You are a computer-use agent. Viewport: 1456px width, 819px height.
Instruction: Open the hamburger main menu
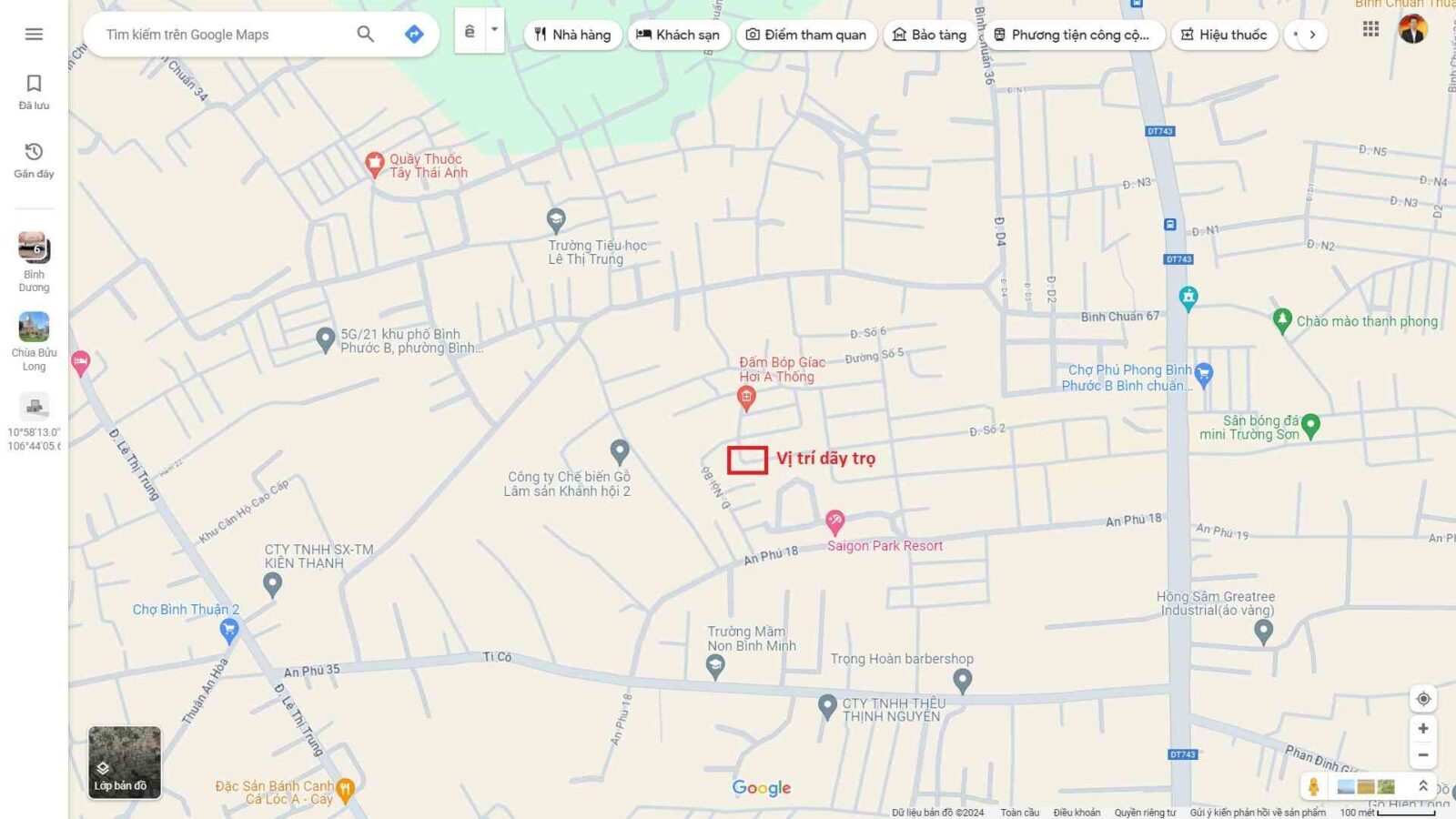34,35
